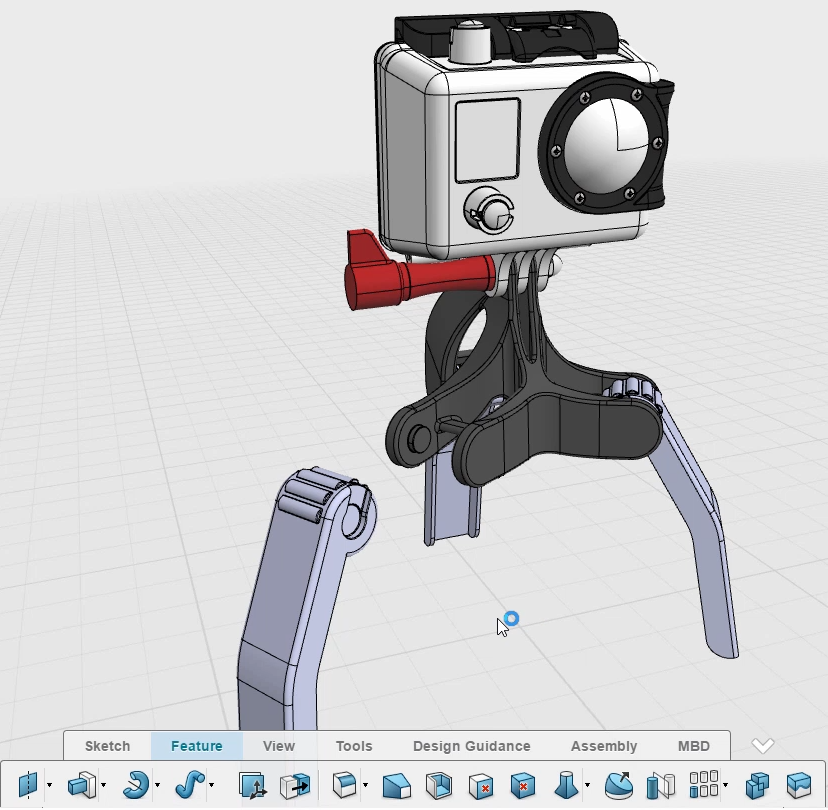828x810 pixels.
Task: Click the blue point in the viewport
Action: coord(510,619)
